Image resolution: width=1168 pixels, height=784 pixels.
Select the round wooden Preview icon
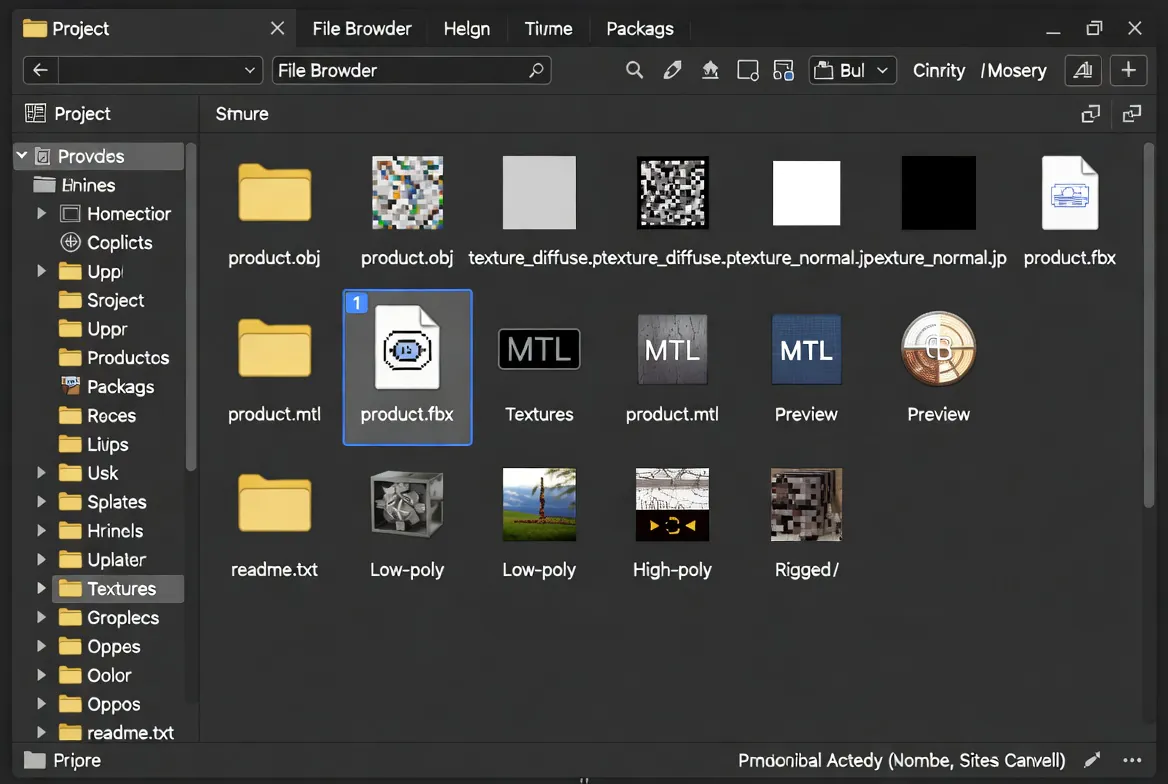[939, 348]
